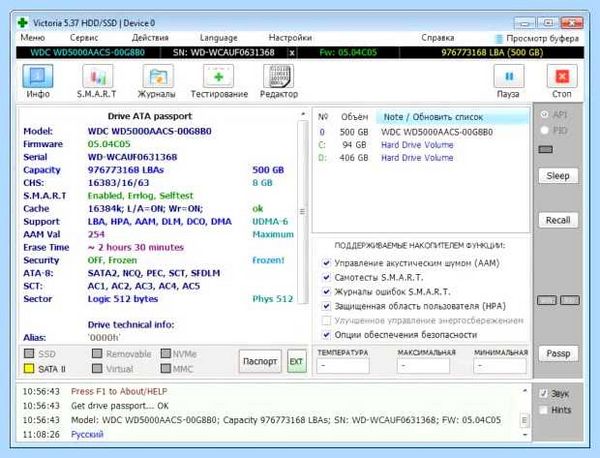The image size is (600, 458).
Task: Click the gray SSD indicator box
Action: click(29, 354)
